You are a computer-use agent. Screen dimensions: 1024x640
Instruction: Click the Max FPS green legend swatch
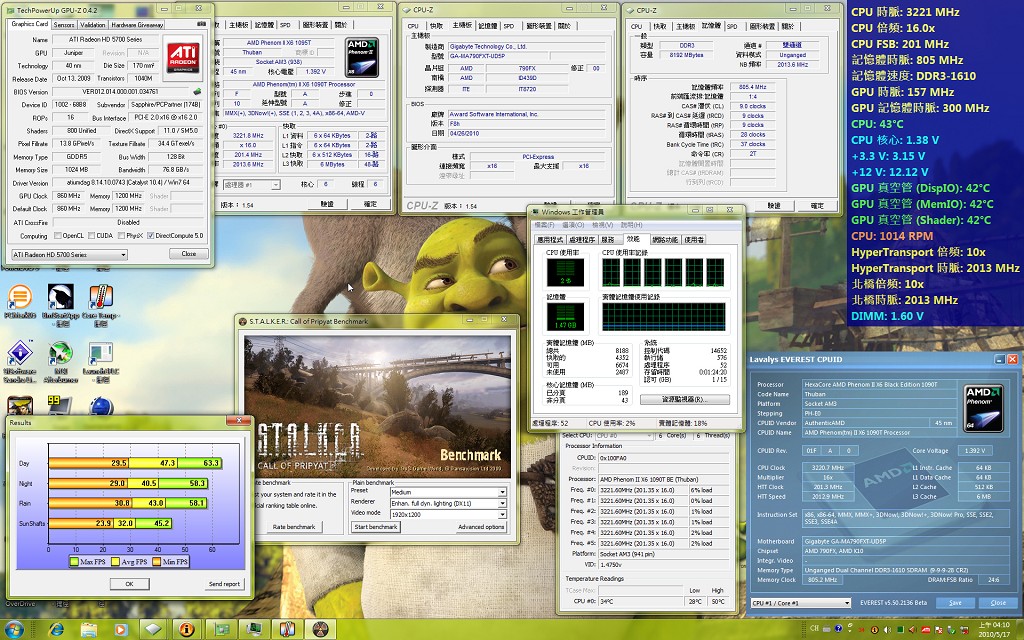74,562
